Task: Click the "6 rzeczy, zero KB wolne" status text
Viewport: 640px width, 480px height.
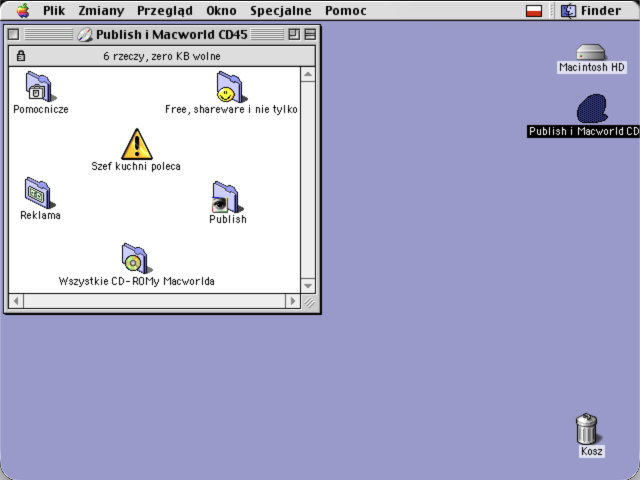Action: (162, 56)
